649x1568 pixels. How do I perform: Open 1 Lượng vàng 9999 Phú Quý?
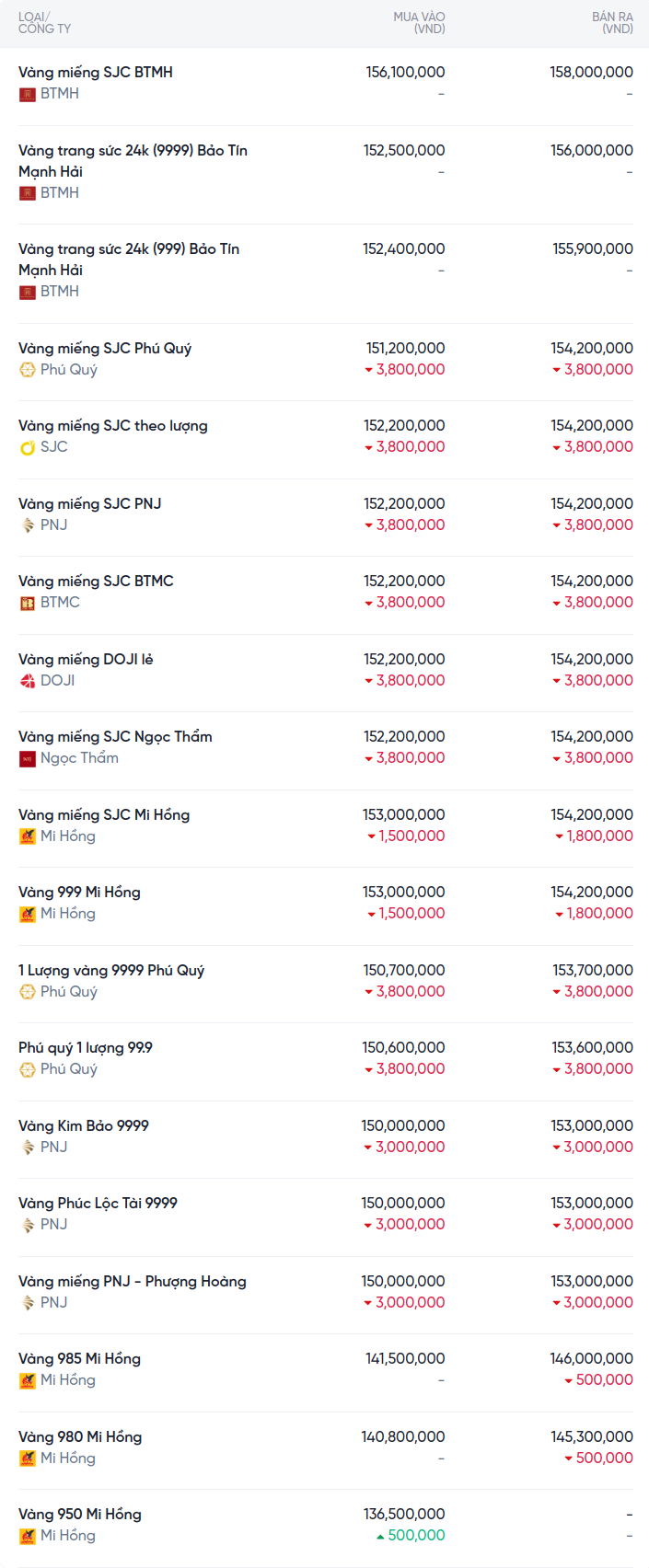pos(111,970)
